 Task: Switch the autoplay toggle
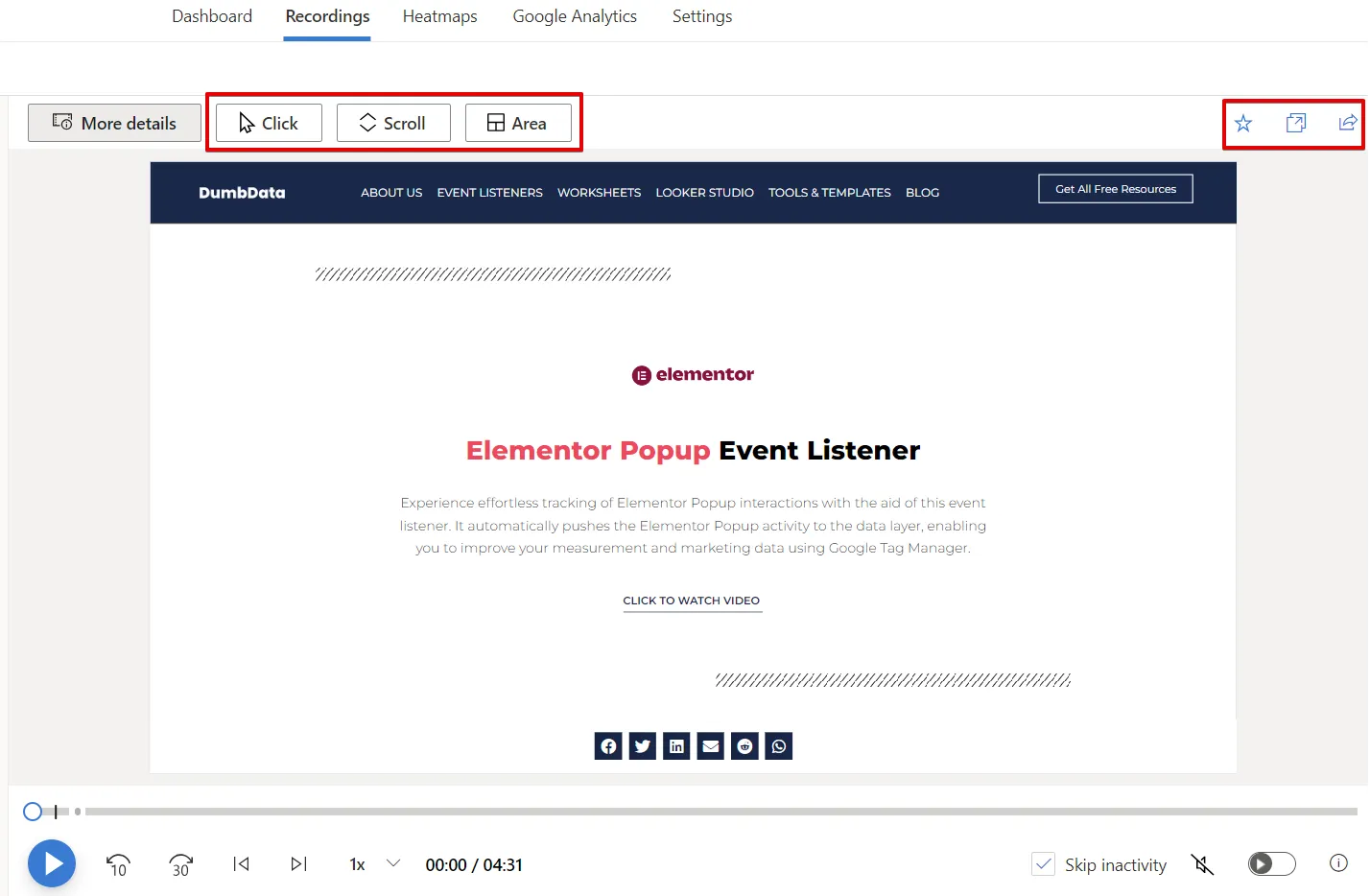tap(1271, 864)
